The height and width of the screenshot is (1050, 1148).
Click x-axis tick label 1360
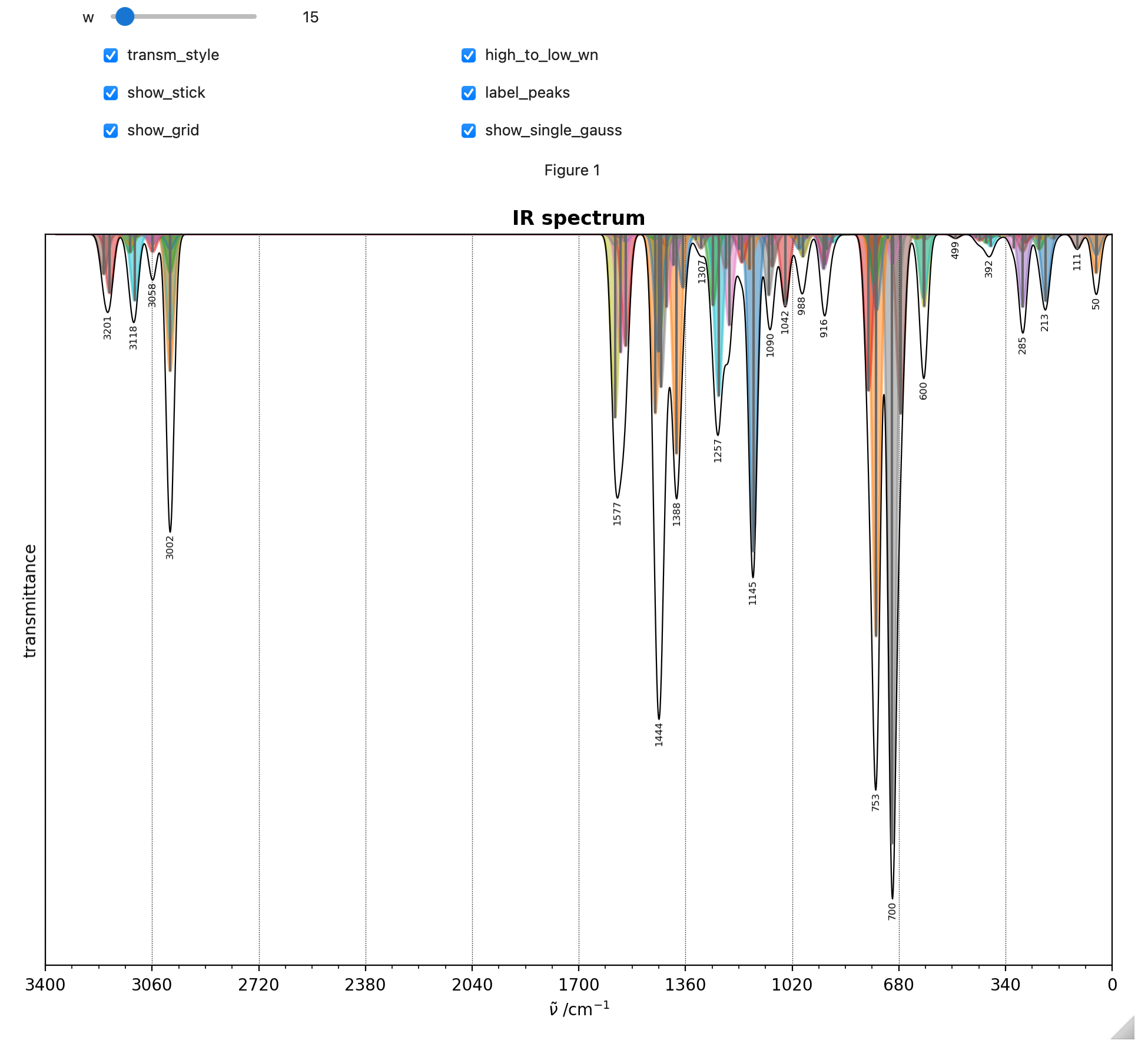[685, 985]
